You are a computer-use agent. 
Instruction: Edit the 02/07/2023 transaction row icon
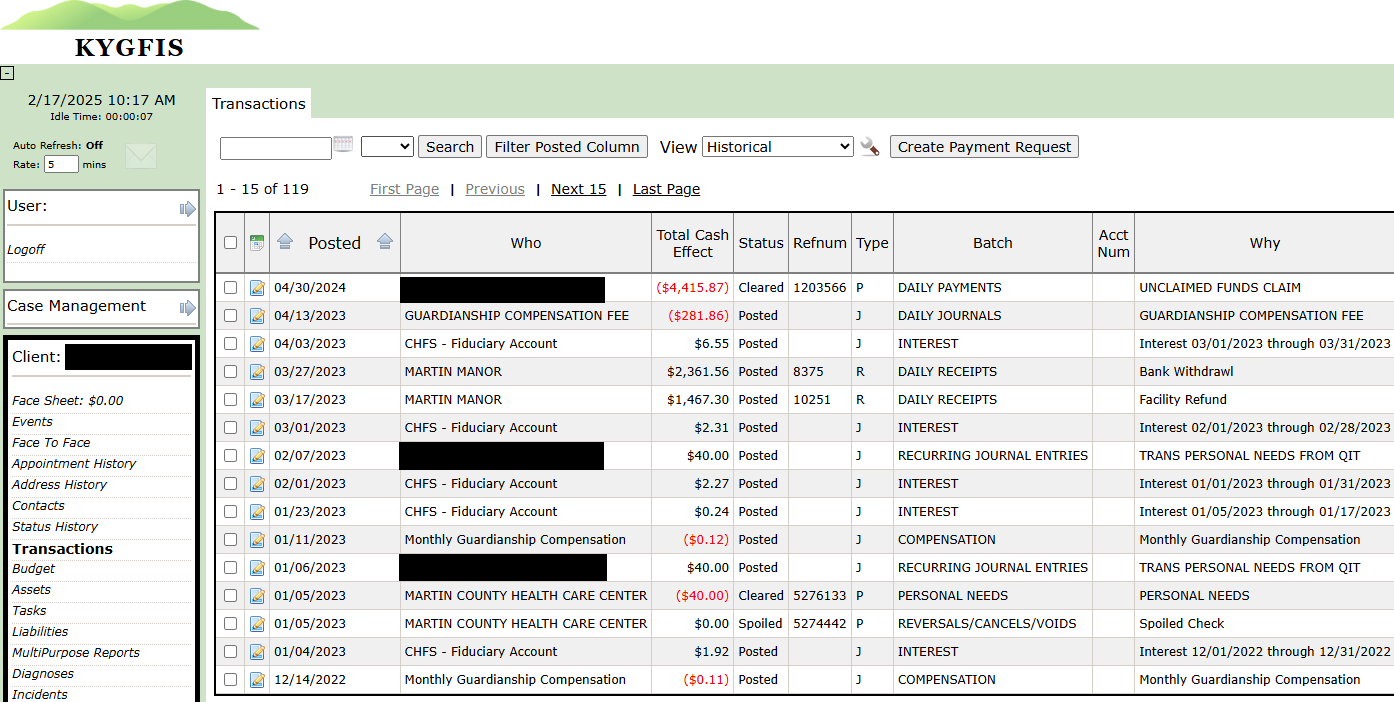click(257, 456)
